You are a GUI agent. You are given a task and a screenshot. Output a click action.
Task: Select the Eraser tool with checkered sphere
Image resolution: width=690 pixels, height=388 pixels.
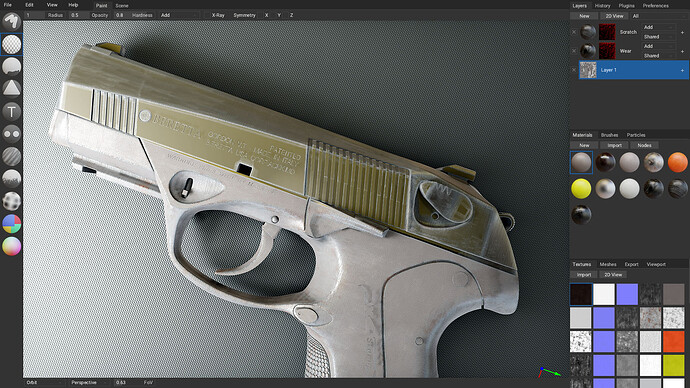(11, 44)
